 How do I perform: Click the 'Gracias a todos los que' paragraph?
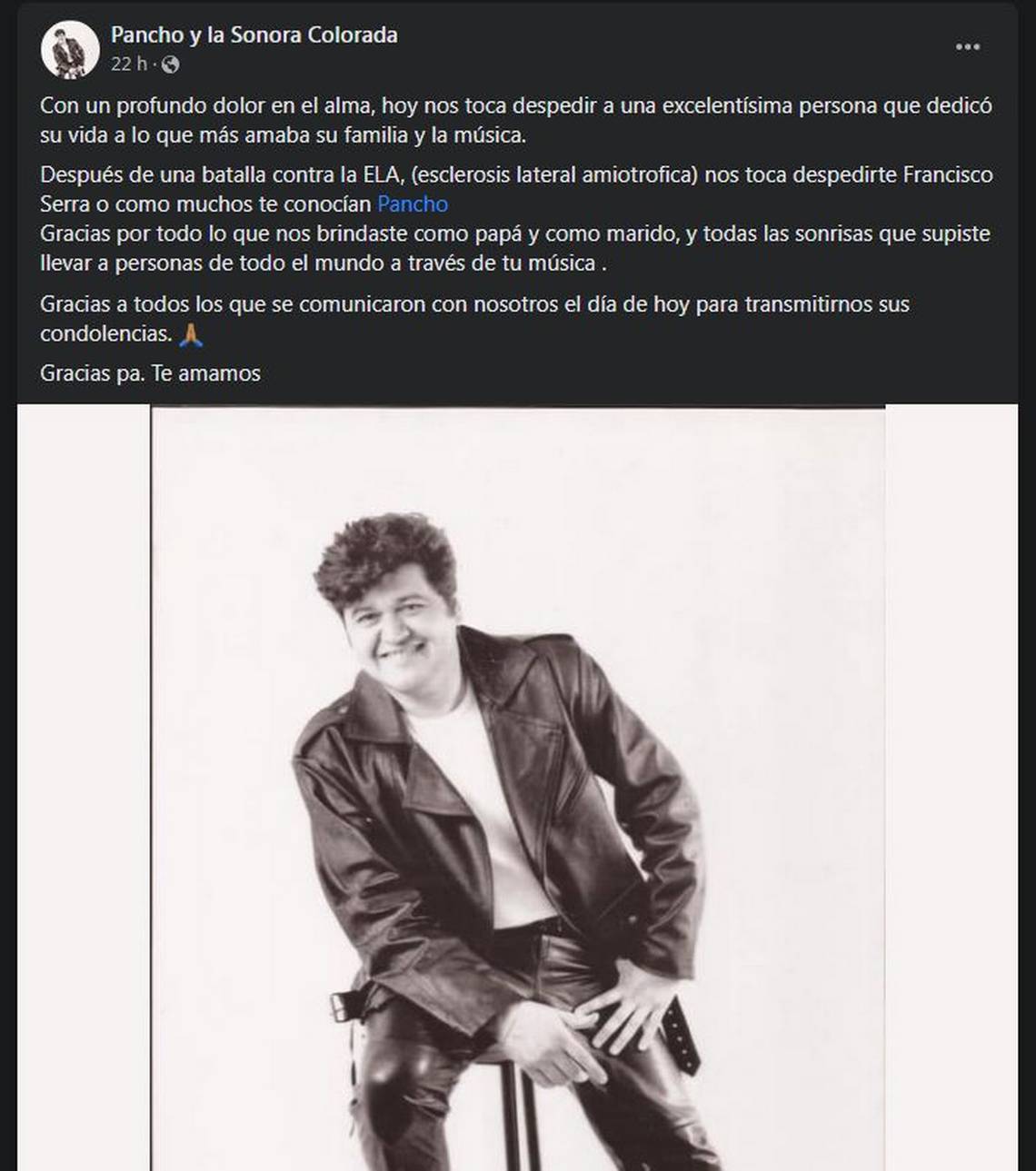(474, 319)
